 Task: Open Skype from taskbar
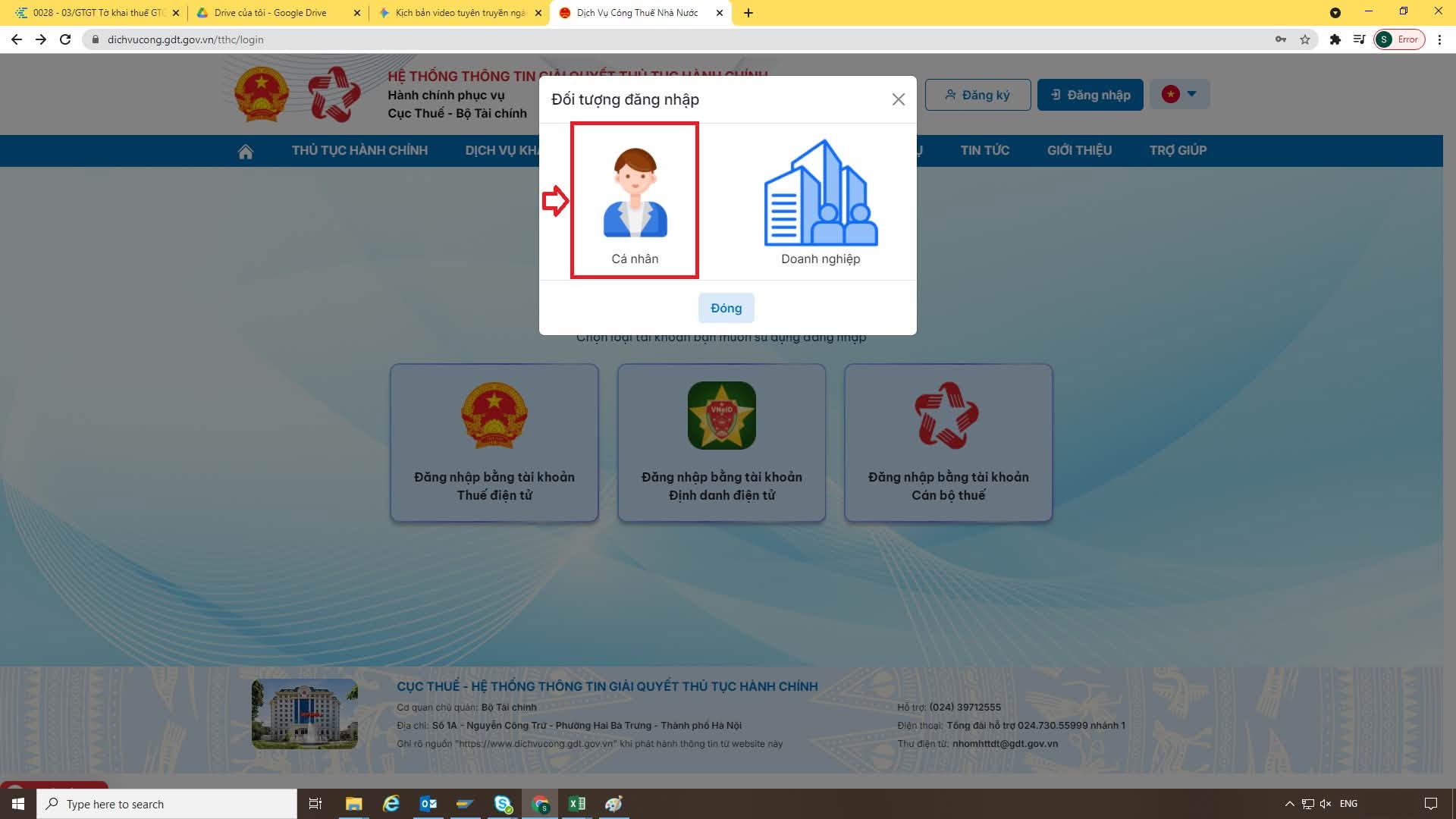tap(502, 804)
